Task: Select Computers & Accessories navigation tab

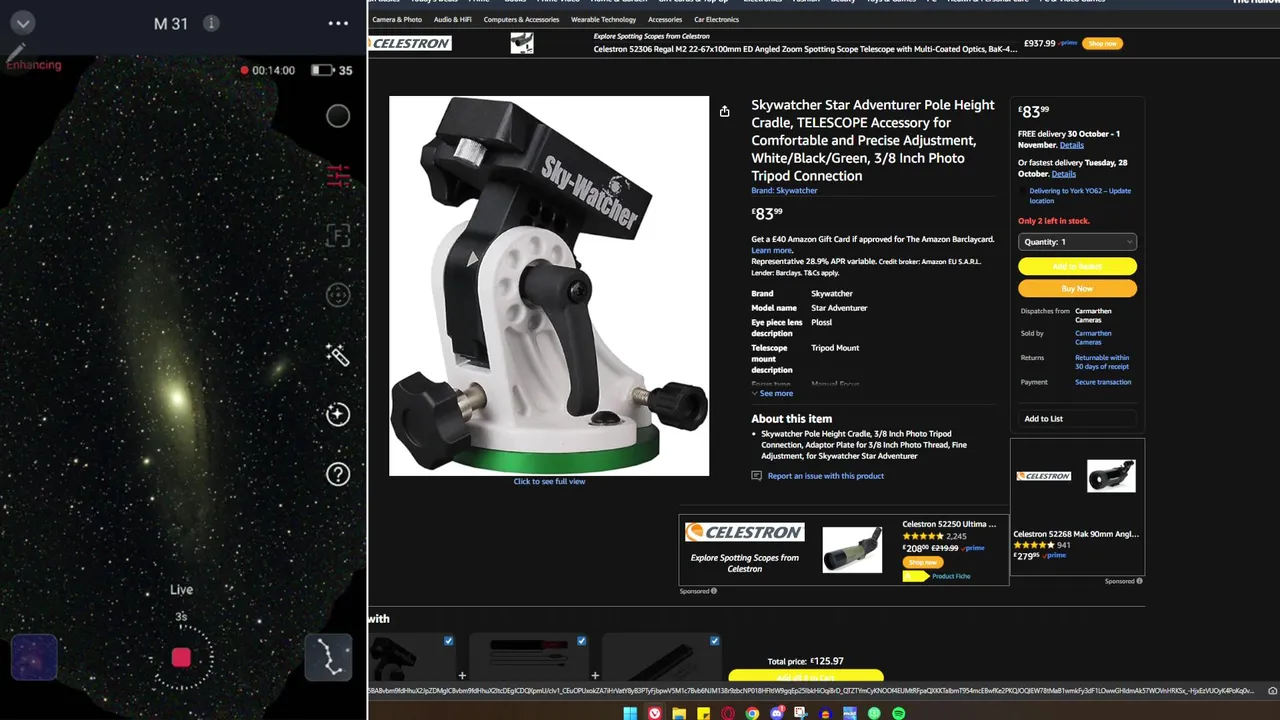Action: 521,19
